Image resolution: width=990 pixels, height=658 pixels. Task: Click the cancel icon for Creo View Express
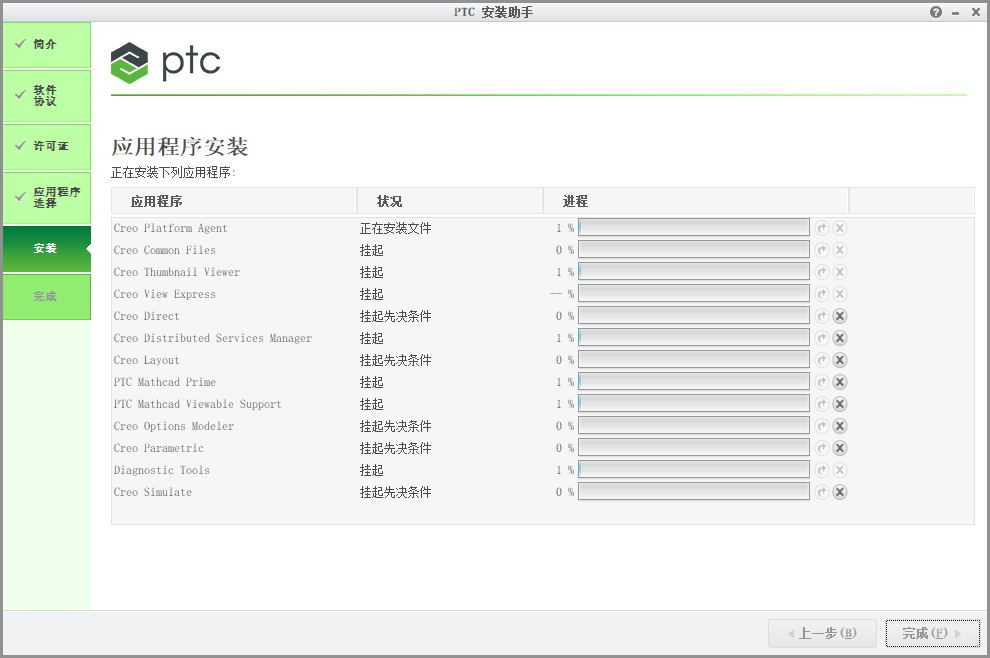840,294
